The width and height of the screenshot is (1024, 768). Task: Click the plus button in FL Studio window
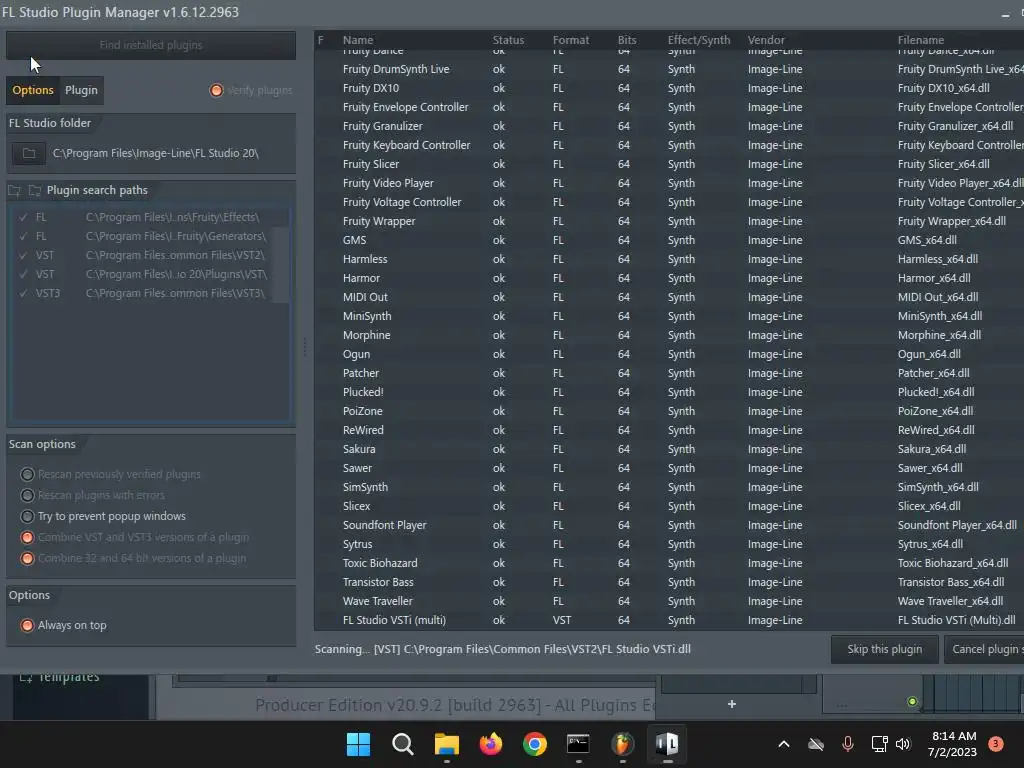click(731, 704)
